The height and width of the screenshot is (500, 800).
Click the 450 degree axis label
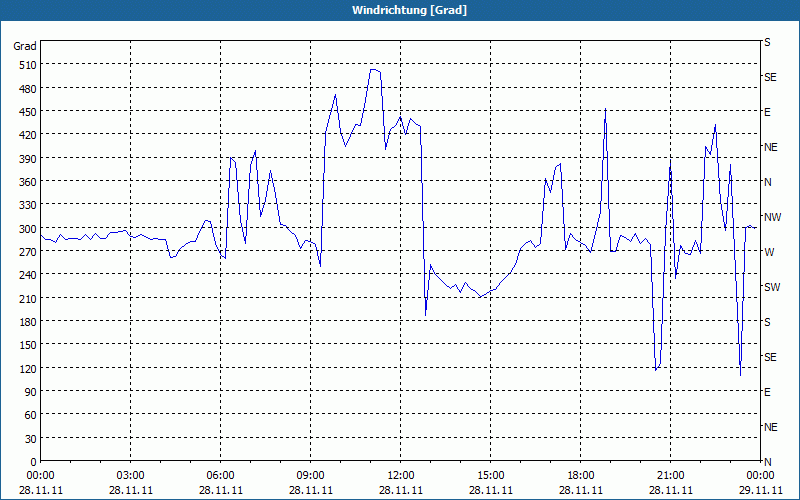pos(28,112)
